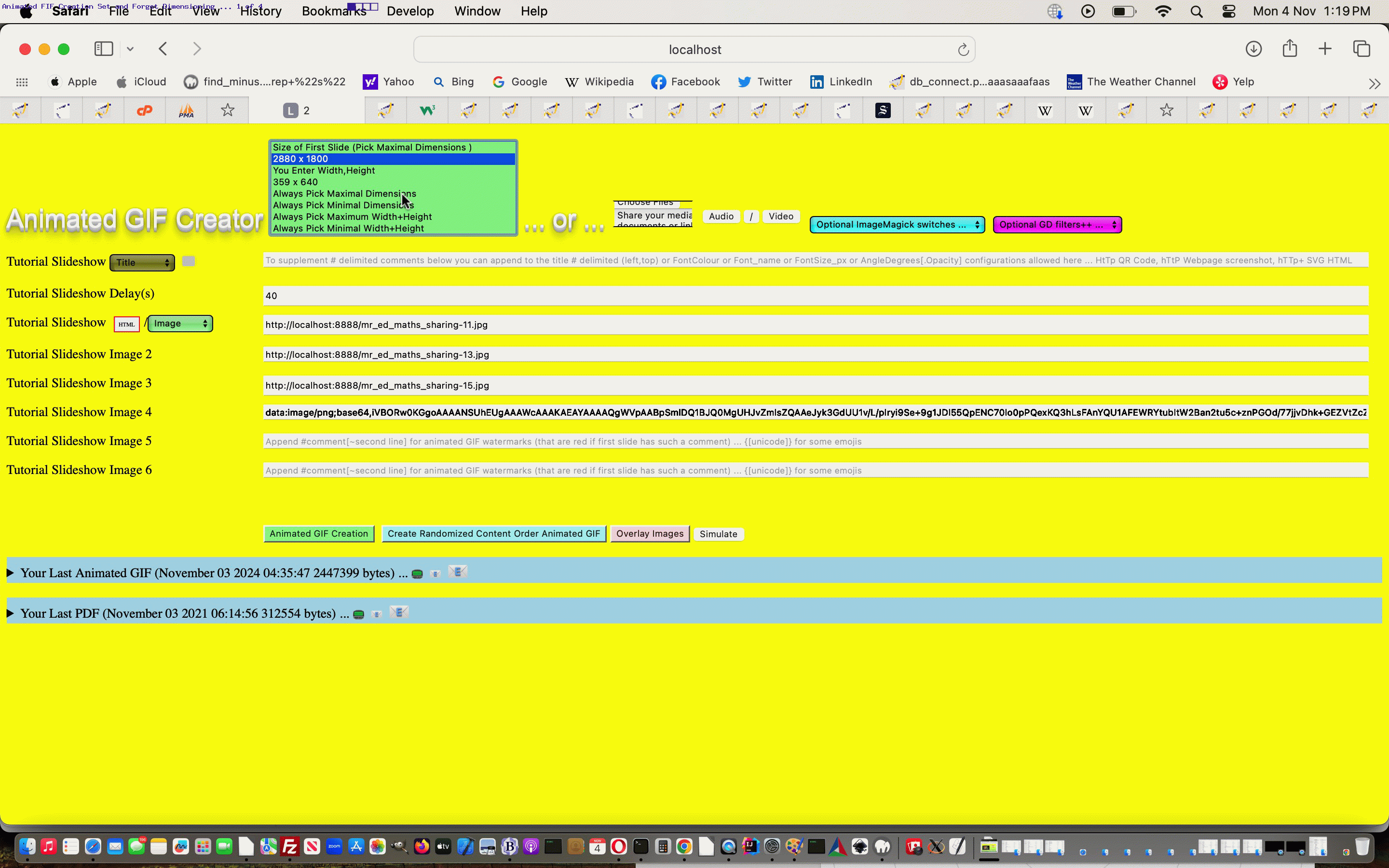Viewport: 1389px width, 868px height.
Task: Open the phpMyAdmin PMA tab
Action: 186,110
